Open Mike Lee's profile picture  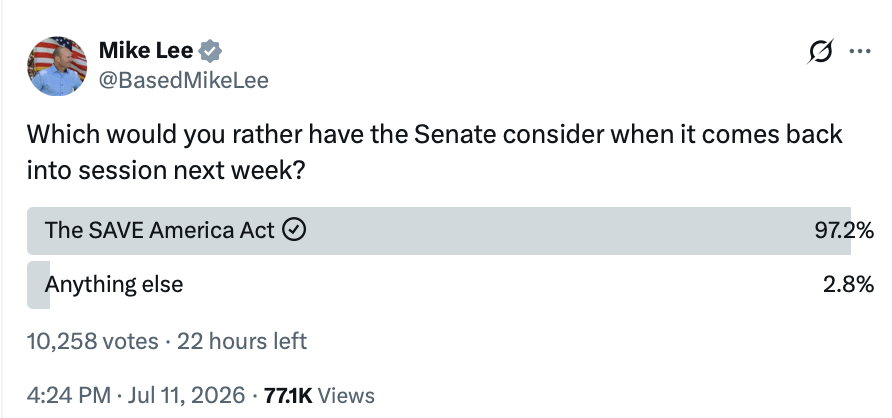(x=57, y=66)
